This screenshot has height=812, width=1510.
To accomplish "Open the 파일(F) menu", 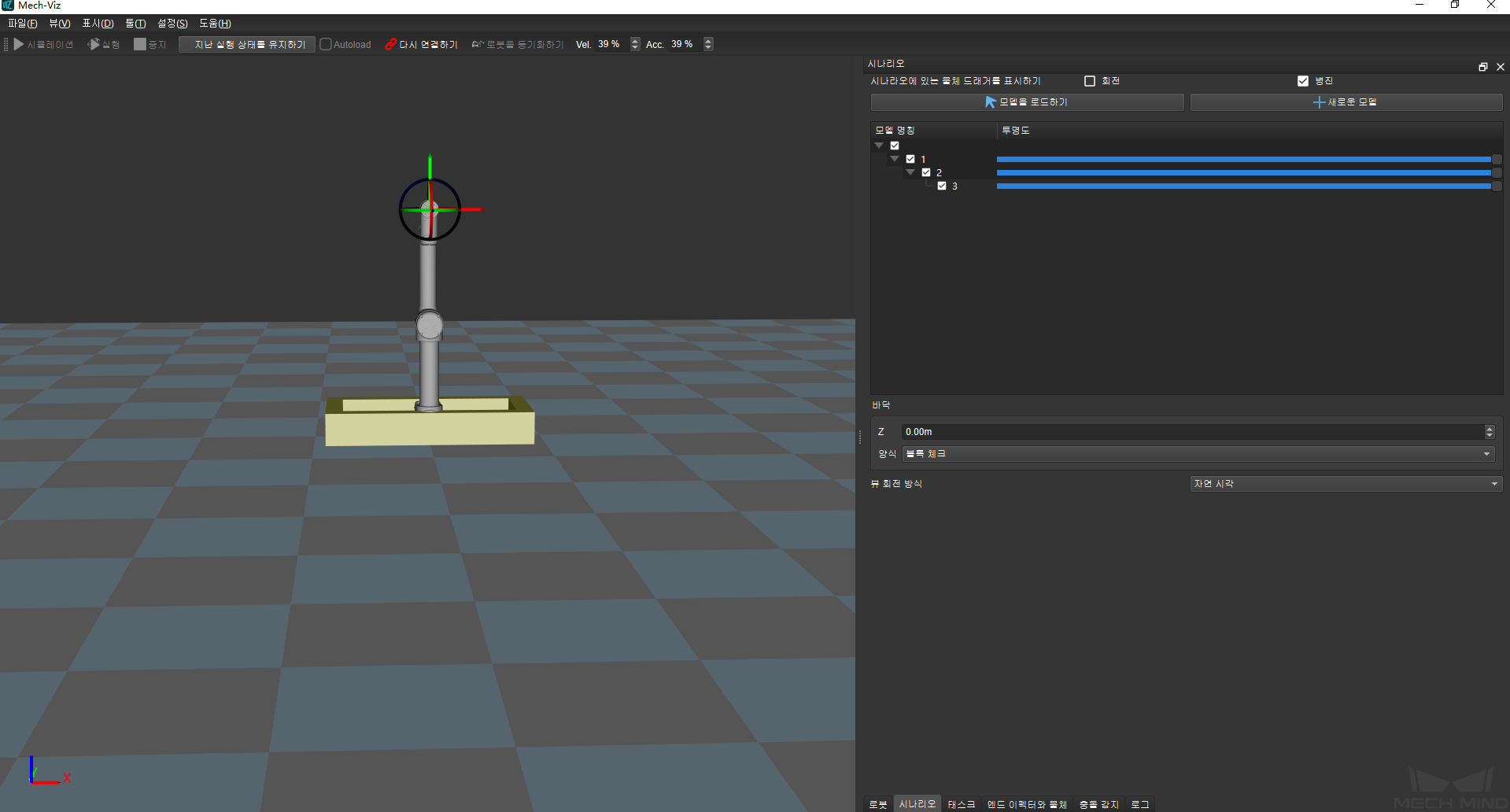I will pos(23,24).
